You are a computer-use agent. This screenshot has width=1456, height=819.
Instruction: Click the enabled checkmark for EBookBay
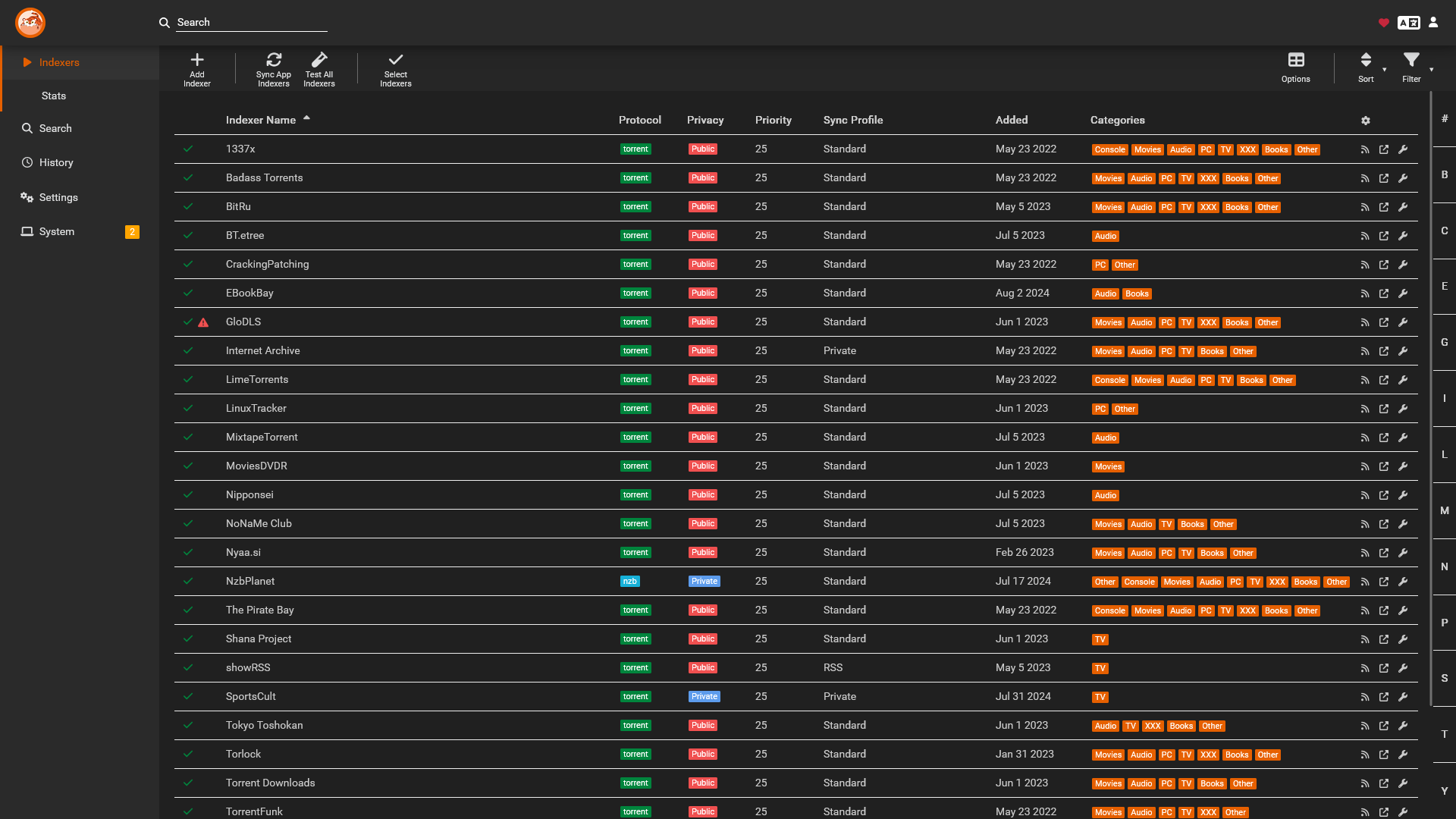pyautogui.click(x=188, y=293)
